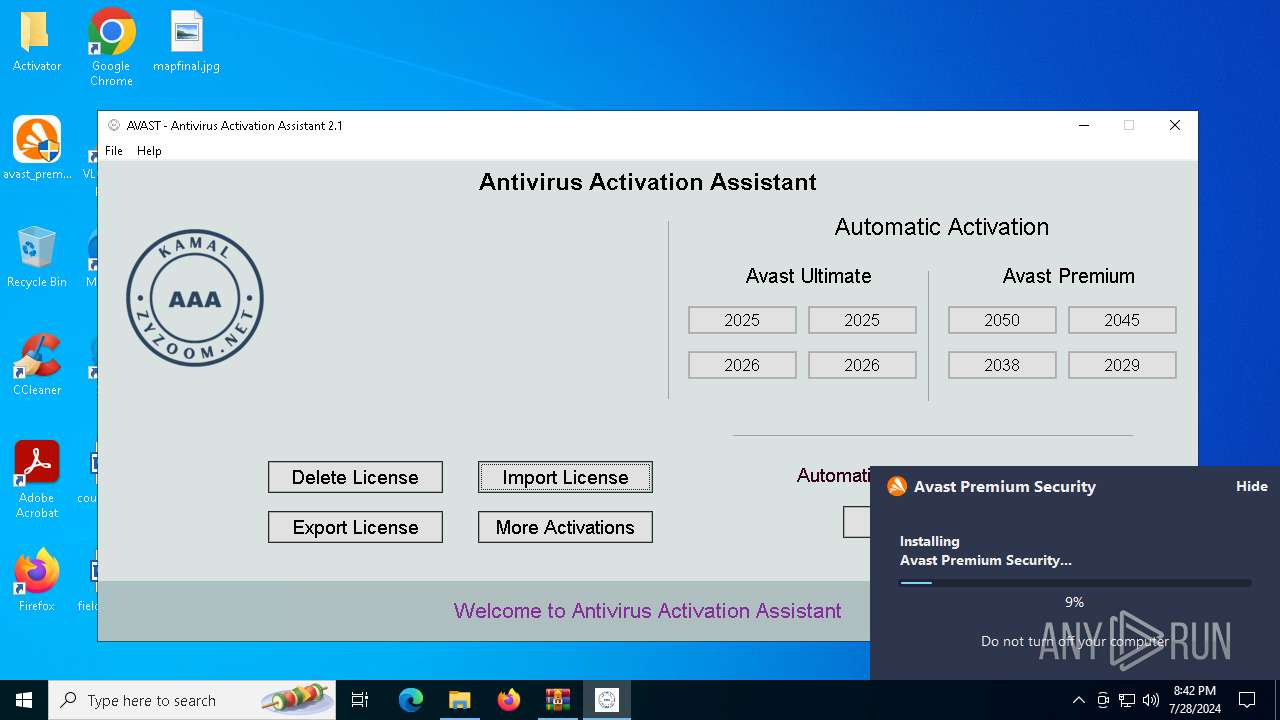Open Task View on taskbar
1280x720 pixels.
[360, 700]
